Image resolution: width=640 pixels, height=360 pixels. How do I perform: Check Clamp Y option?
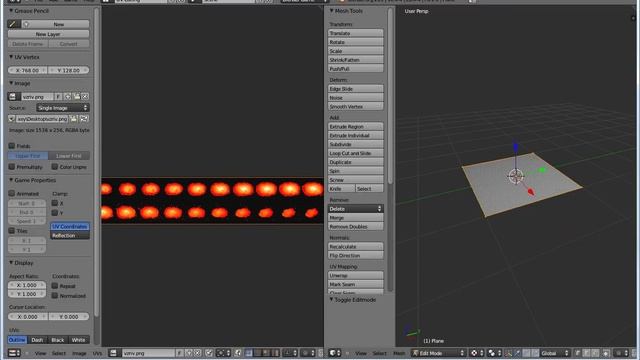click(x=55, y=213)
